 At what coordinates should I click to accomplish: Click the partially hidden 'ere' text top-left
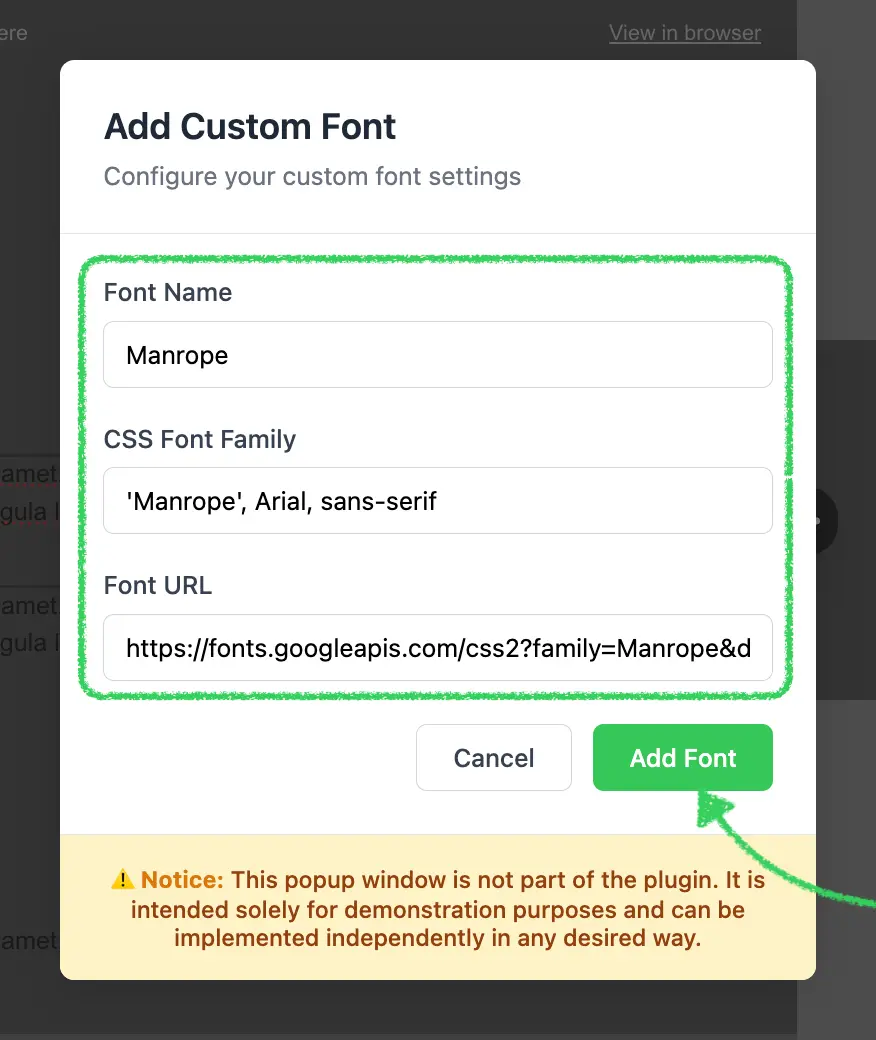tap(13, 33)
